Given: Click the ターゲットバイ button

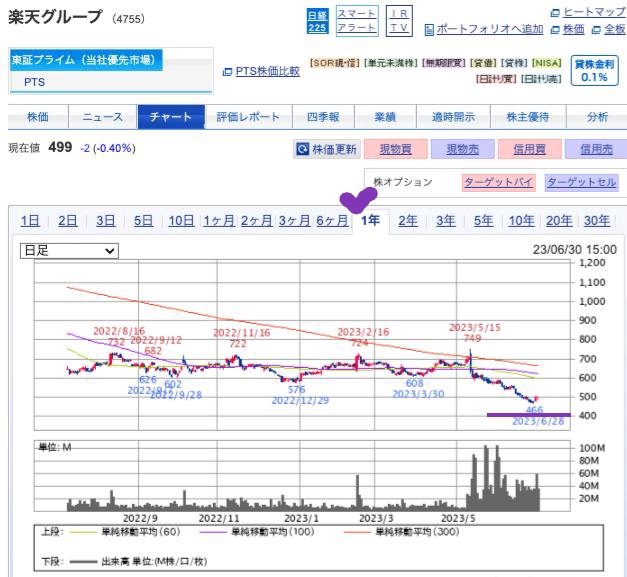Looking at the screenshot, I should (499, 182).
